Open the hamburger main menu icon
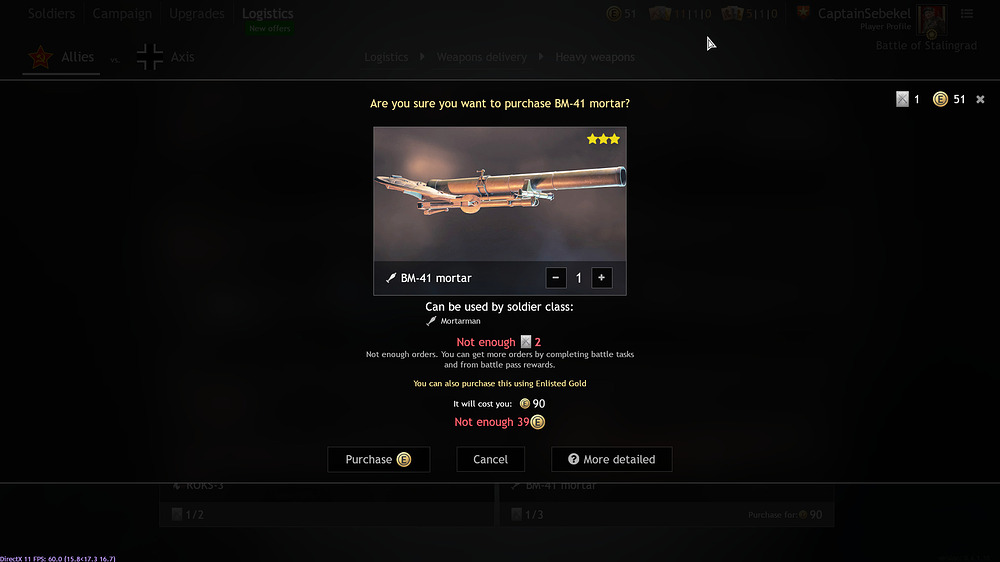Image resolution: width=1000 pixels, height=562 pixels. pyautogui.click(x=967, y=13)
